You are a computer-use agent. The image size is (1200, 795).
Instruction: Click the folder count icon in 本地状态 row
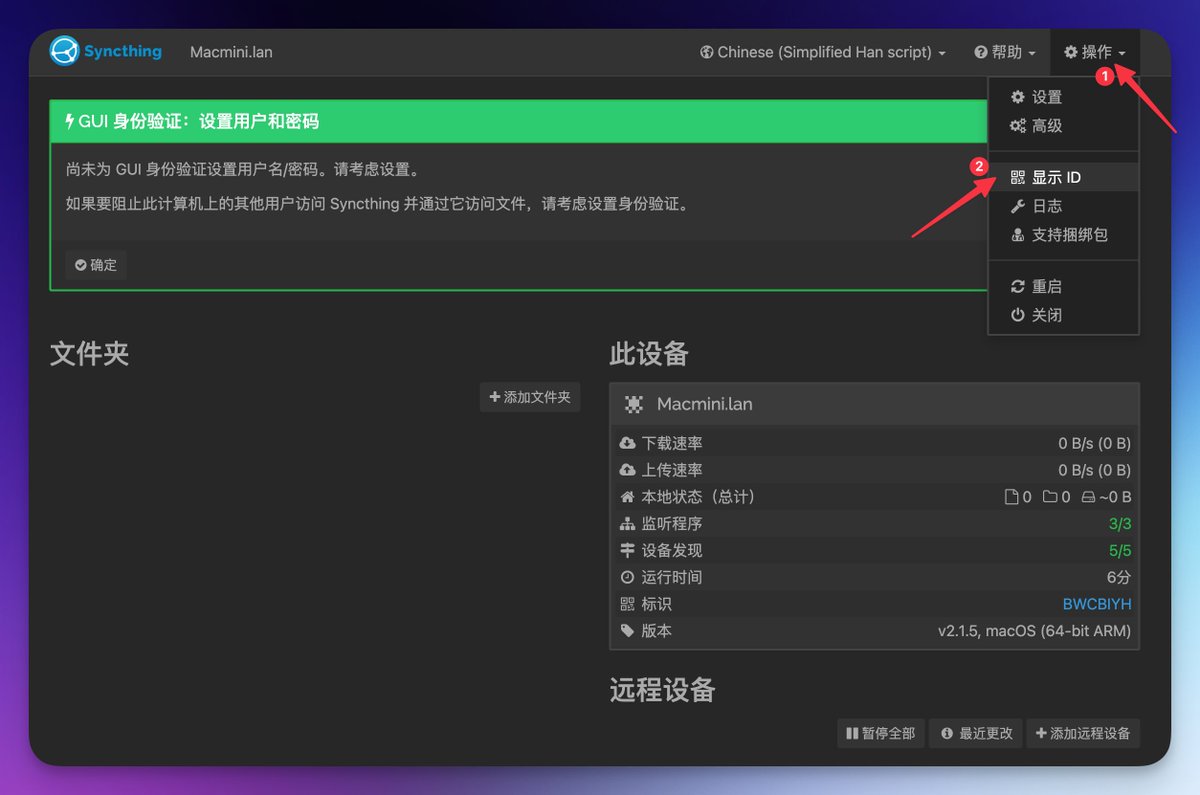(1050, 497)
